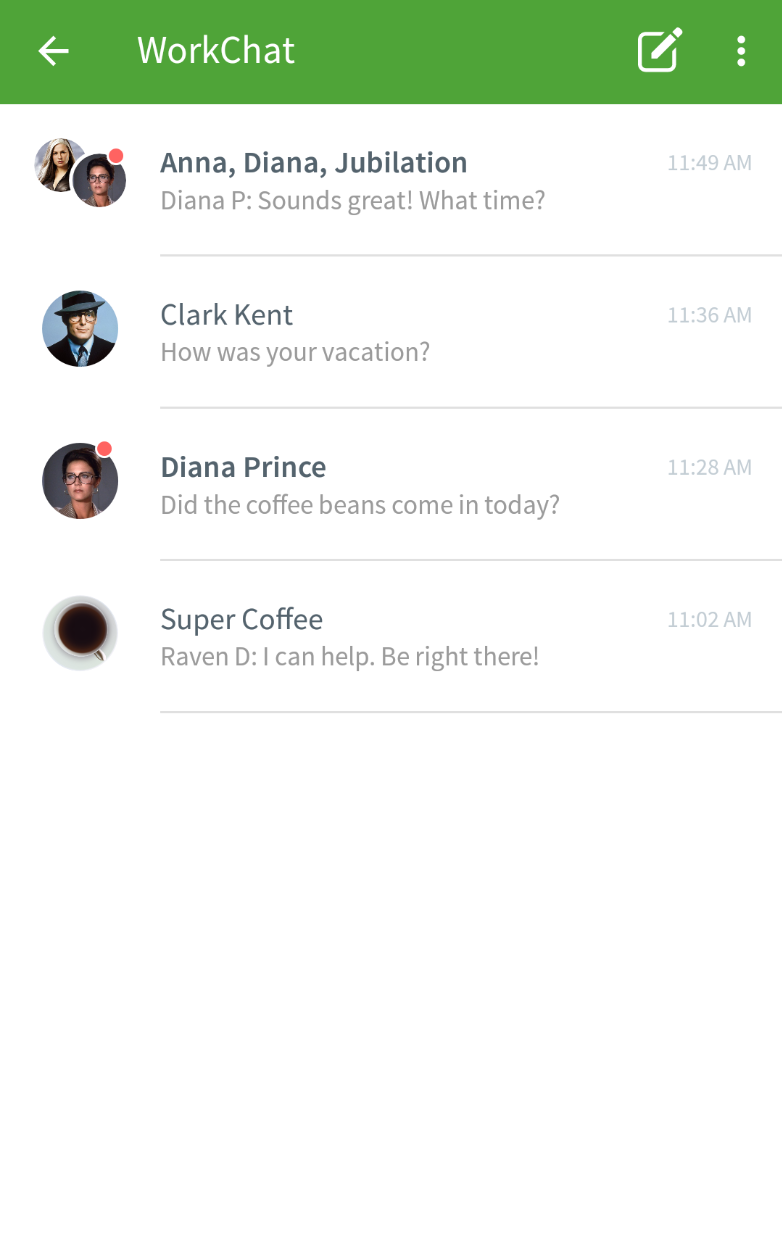
Task: Click the 11:02 AM timestamp on Super Coffee
Action: (x=709, y=620)
